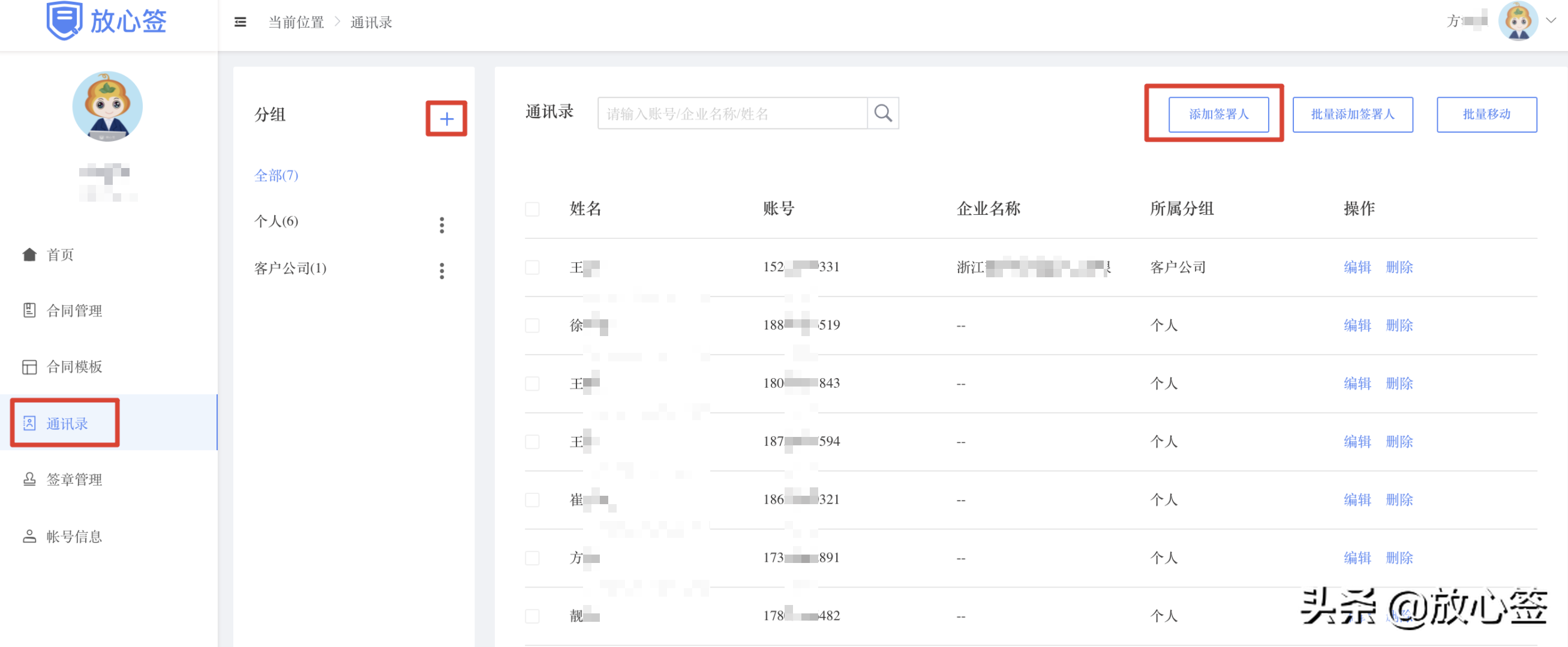The image size is (1568, 647).
Task: Open 签章管理 via its seal icon
Action: [29, 480]
